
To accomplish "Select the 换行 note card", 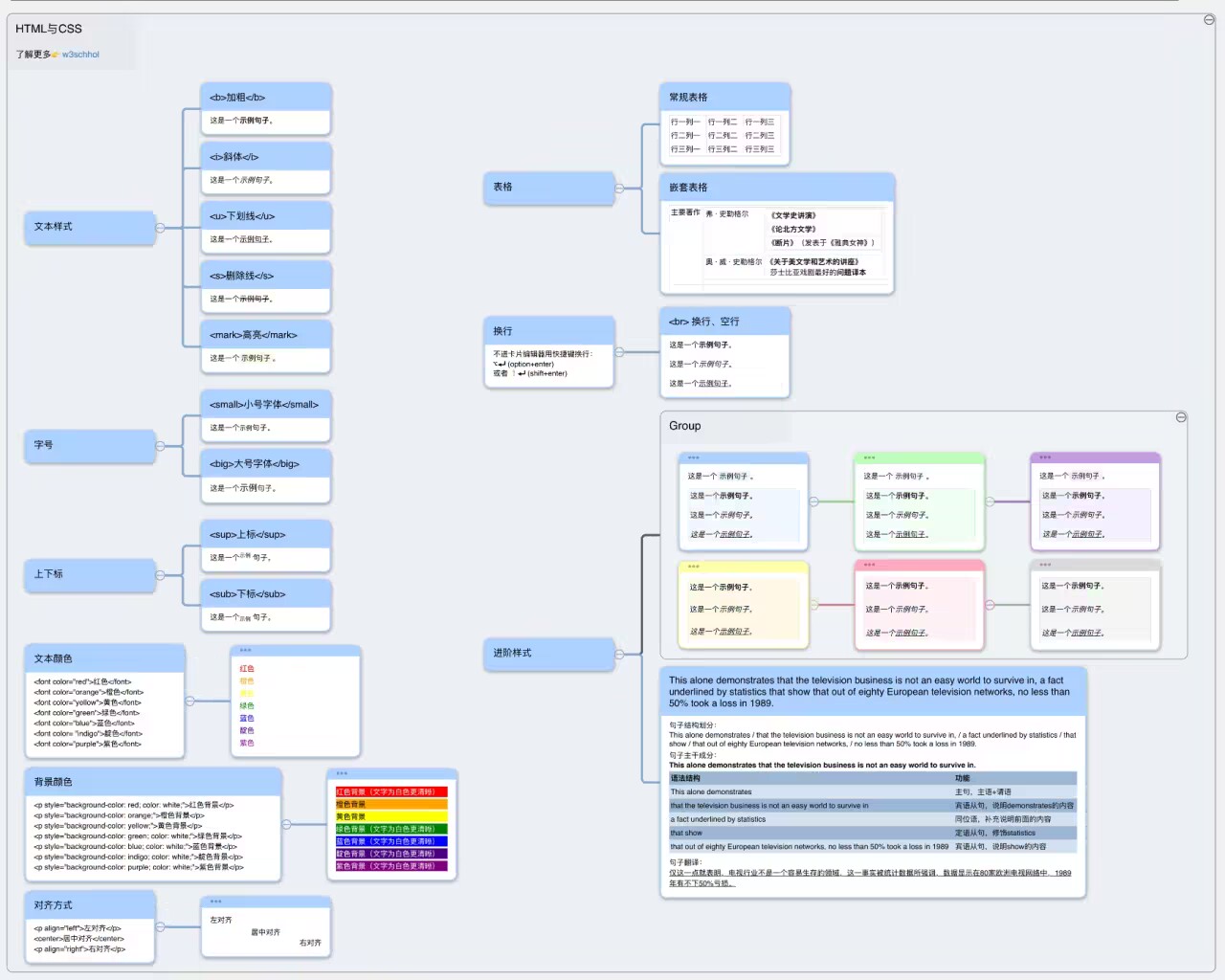I will 548,353.
